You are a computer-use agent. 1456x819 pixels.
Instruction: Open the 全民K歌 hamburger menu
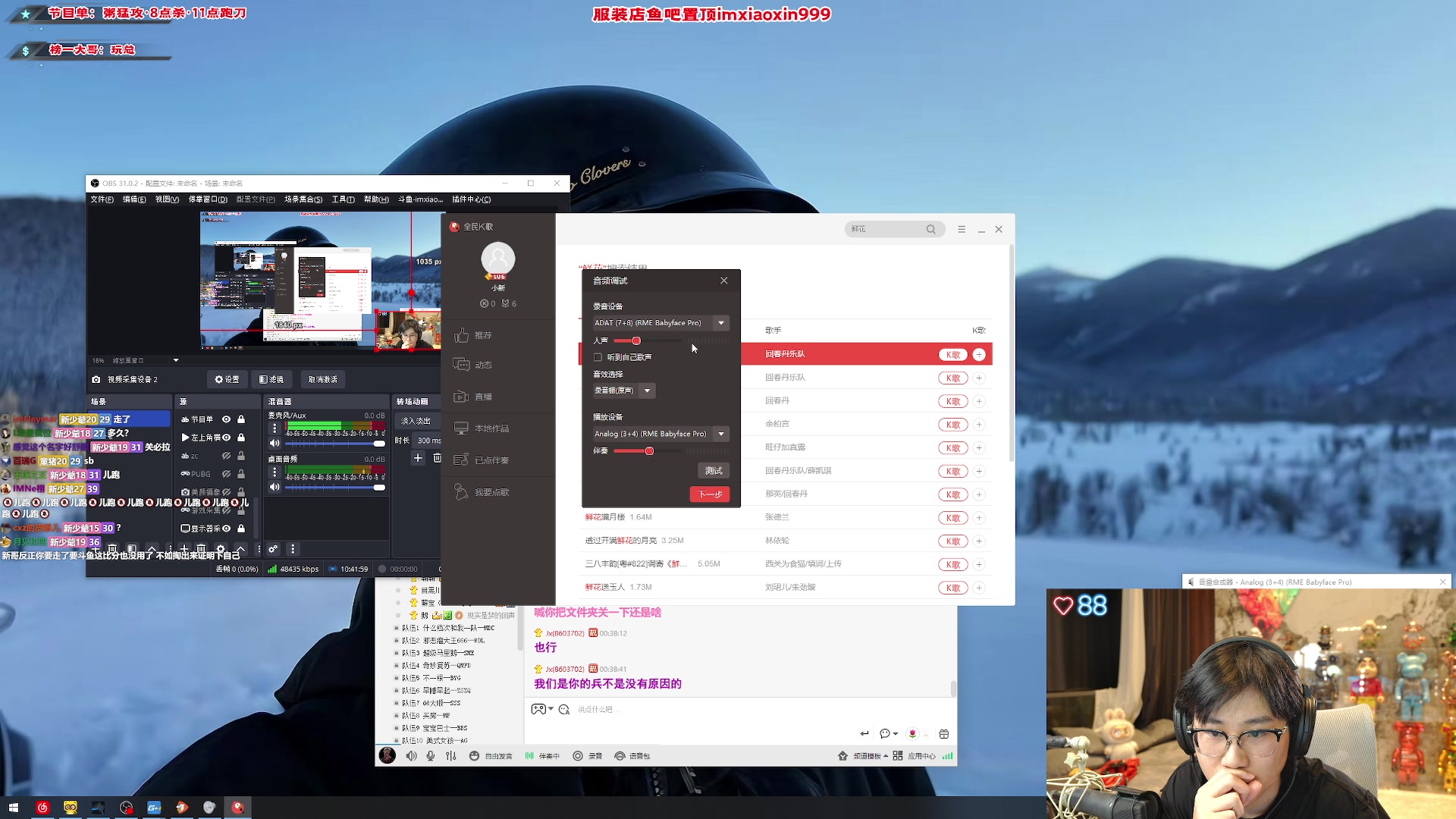tap(962, 229)
